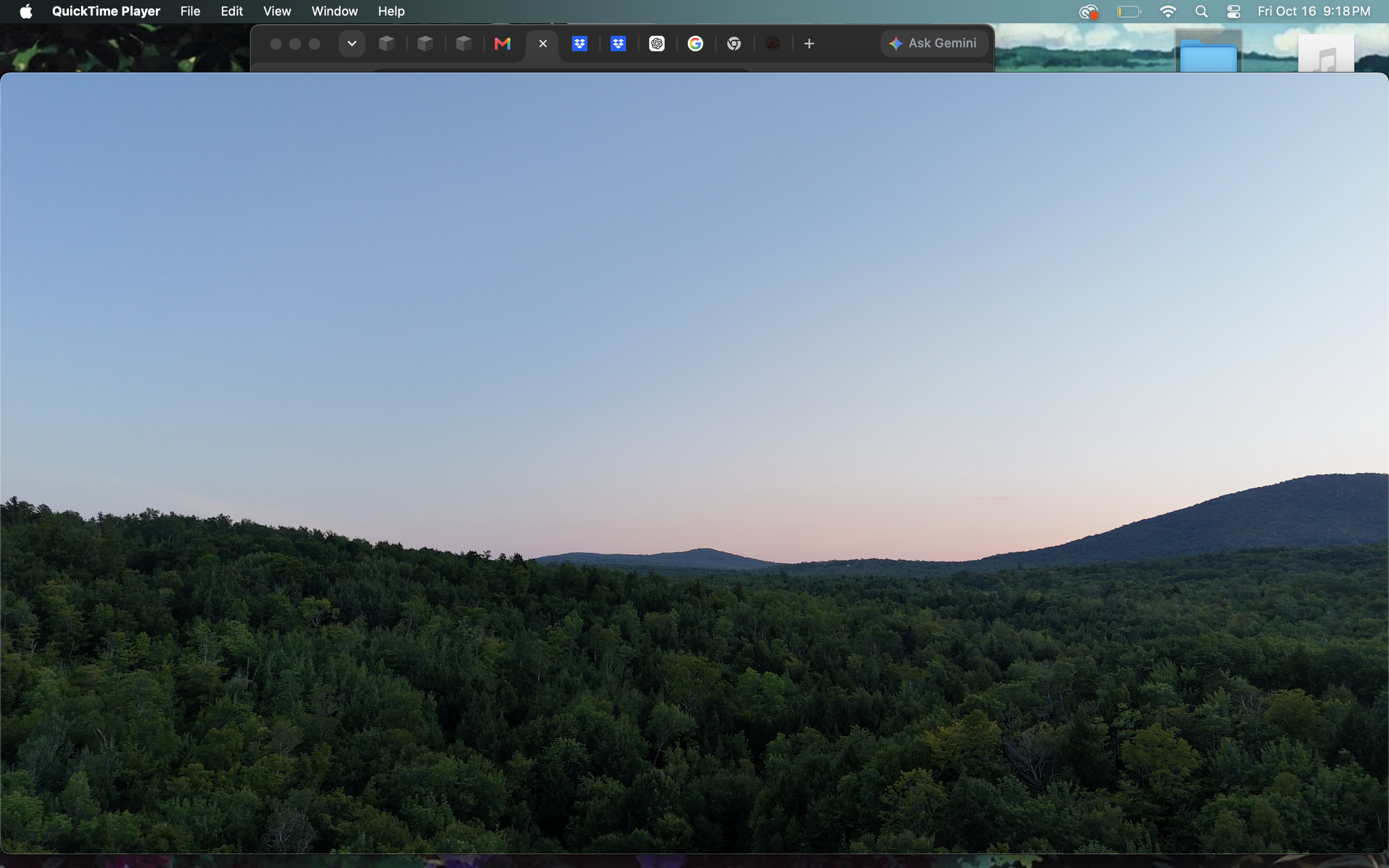Check the battery status icon

click(x=1128, y=12)
